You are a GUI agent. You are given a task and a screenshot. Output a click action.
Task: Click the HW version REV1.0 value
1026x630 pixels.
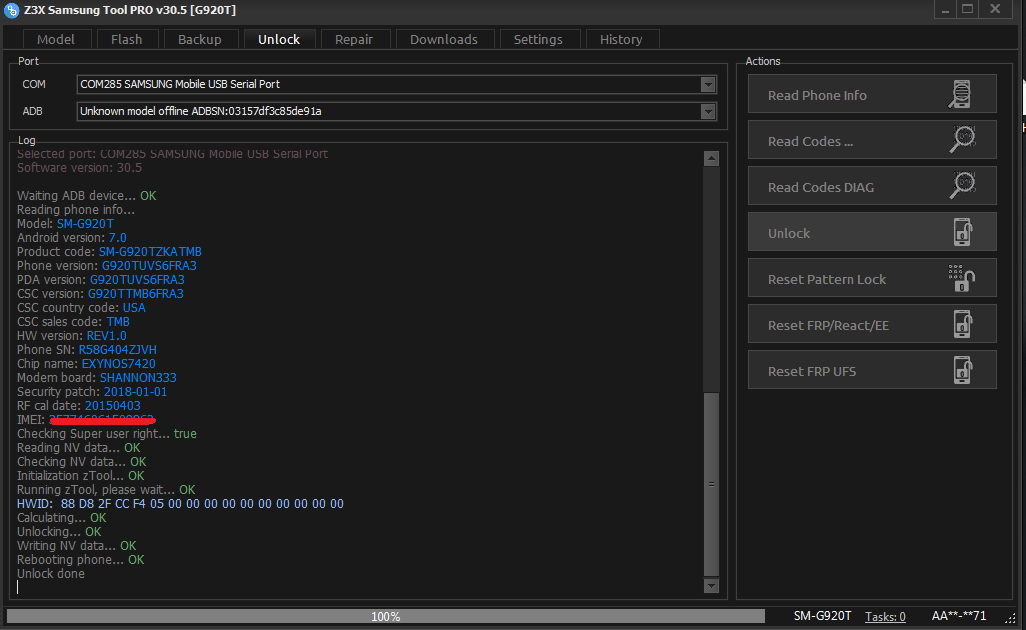coord(107,336)
